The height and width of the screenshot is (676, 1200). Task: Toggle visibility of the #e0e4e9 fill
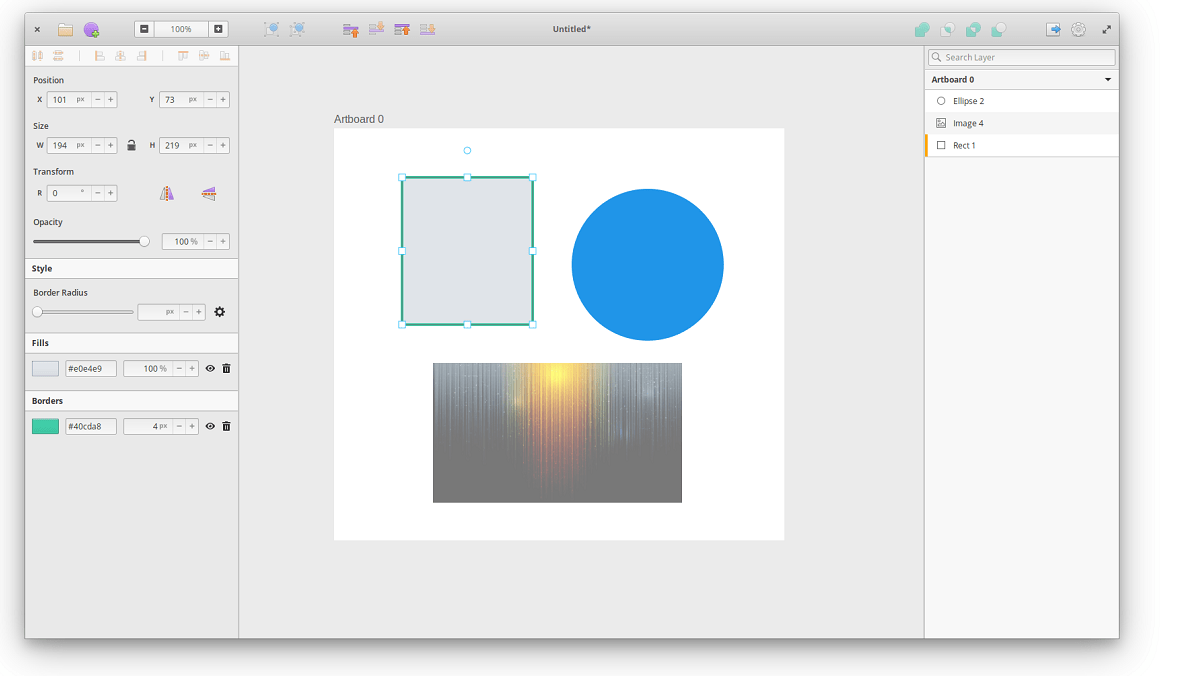[x=210, y=368]
